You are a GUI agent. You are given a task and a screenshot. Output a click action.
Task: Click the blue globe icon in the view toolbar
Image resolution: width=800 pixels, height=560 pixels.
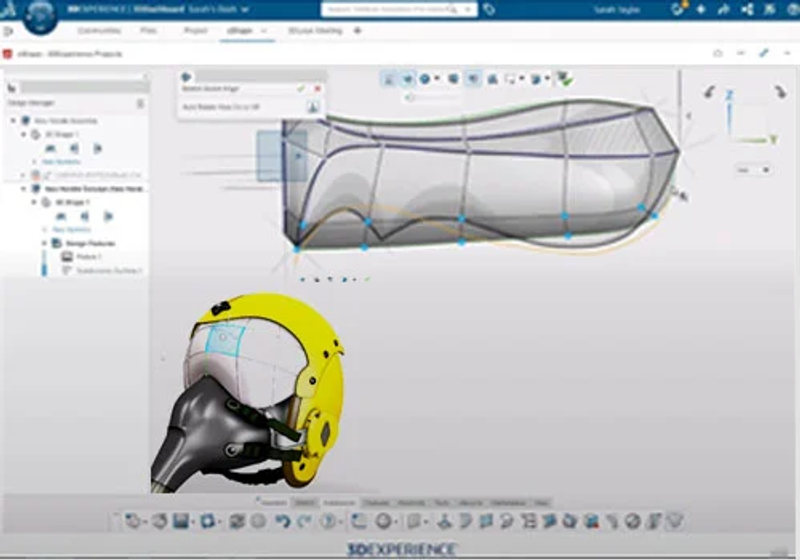pyautogui.click(x=424, y=79)
